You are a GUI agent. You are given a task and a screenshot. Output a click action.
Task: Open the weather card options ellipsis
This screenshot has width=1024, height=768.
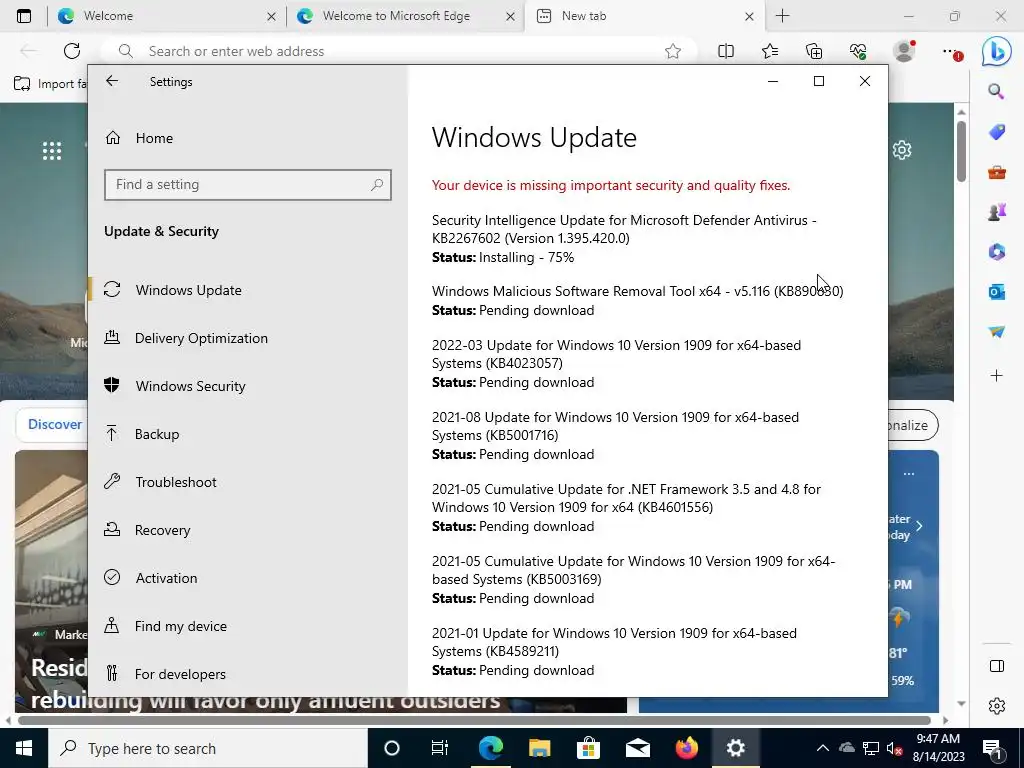coord(909,473)
